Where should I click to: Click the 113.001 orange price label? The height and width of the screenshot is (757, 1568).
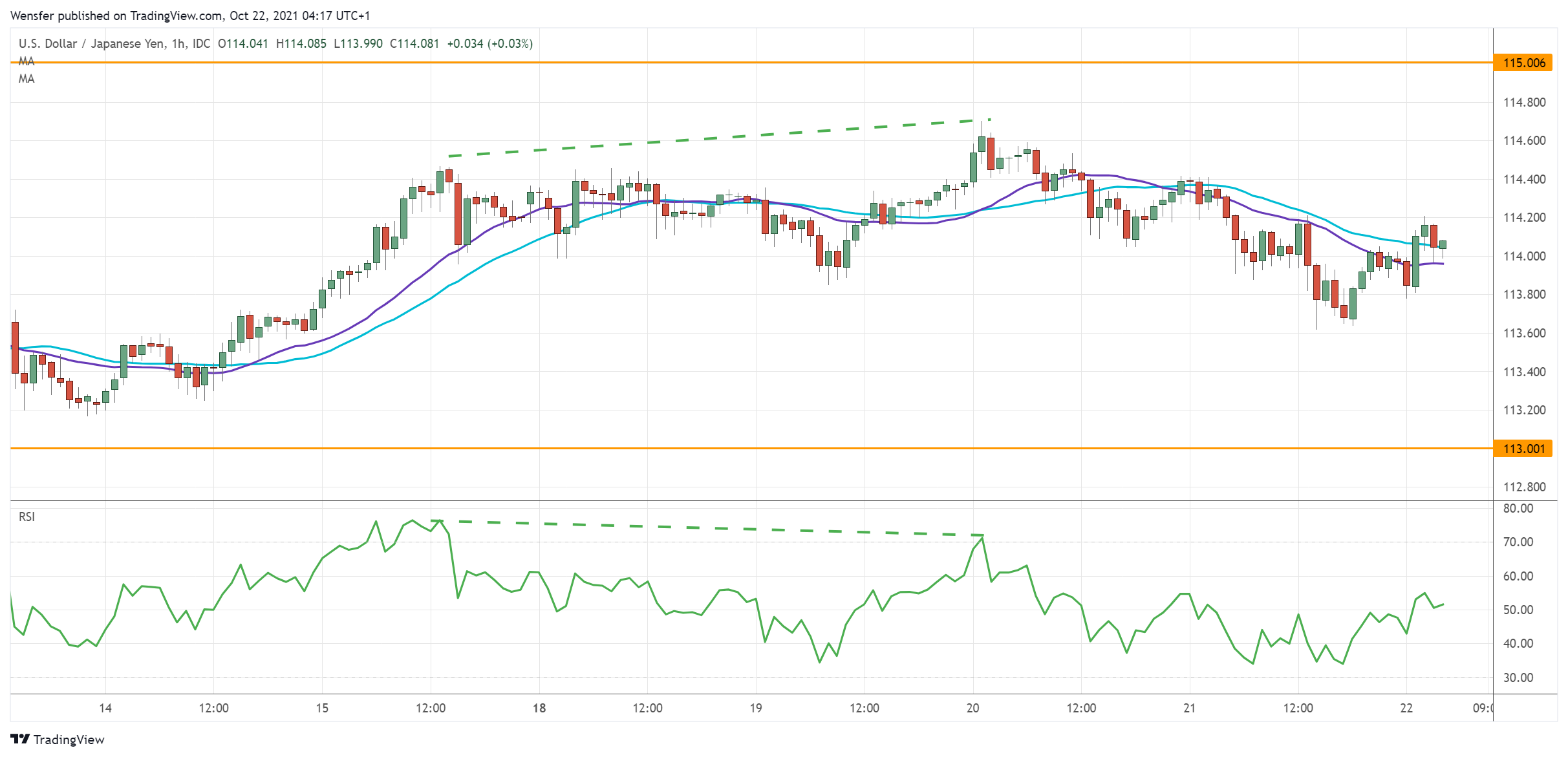[1523, 449]
